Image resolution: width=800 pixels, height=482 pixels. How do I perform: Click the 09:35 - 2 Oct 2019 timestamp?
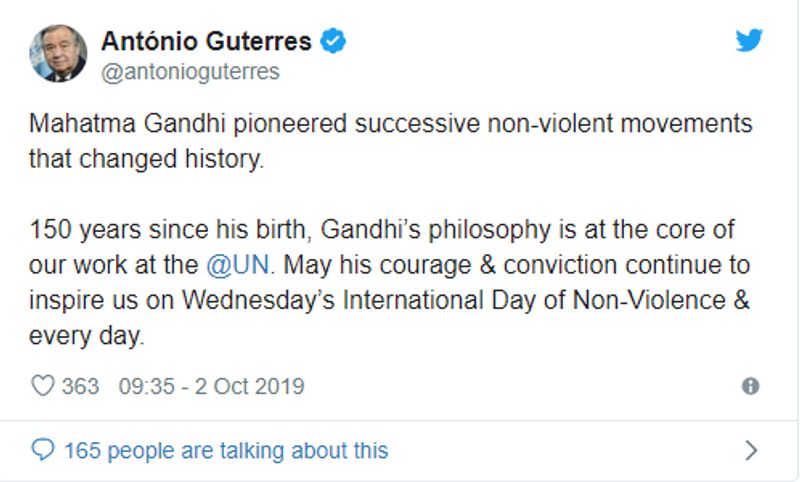point(211,386)
